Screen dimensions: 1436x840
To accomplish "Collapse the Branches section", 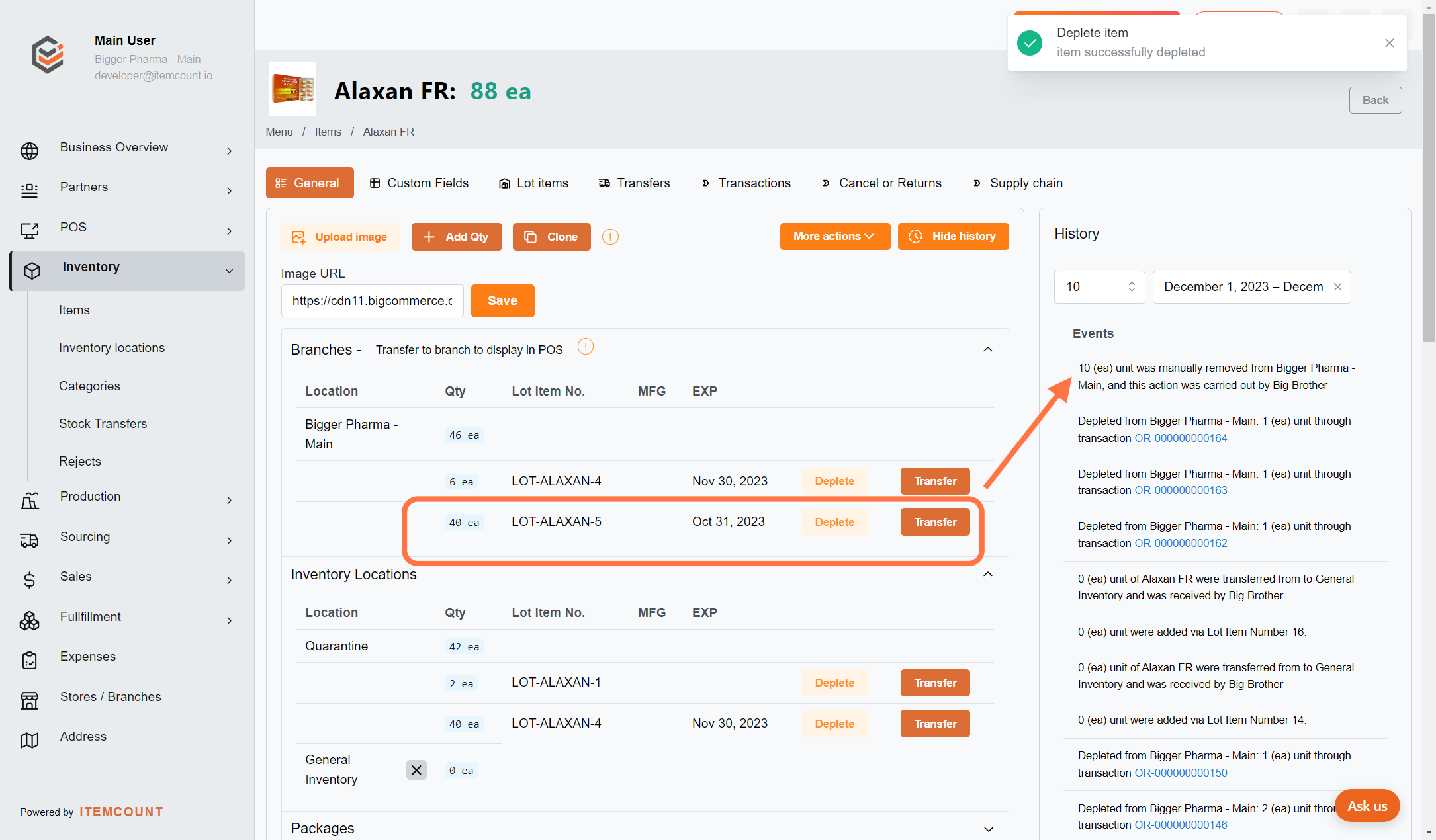I will 988,349.
